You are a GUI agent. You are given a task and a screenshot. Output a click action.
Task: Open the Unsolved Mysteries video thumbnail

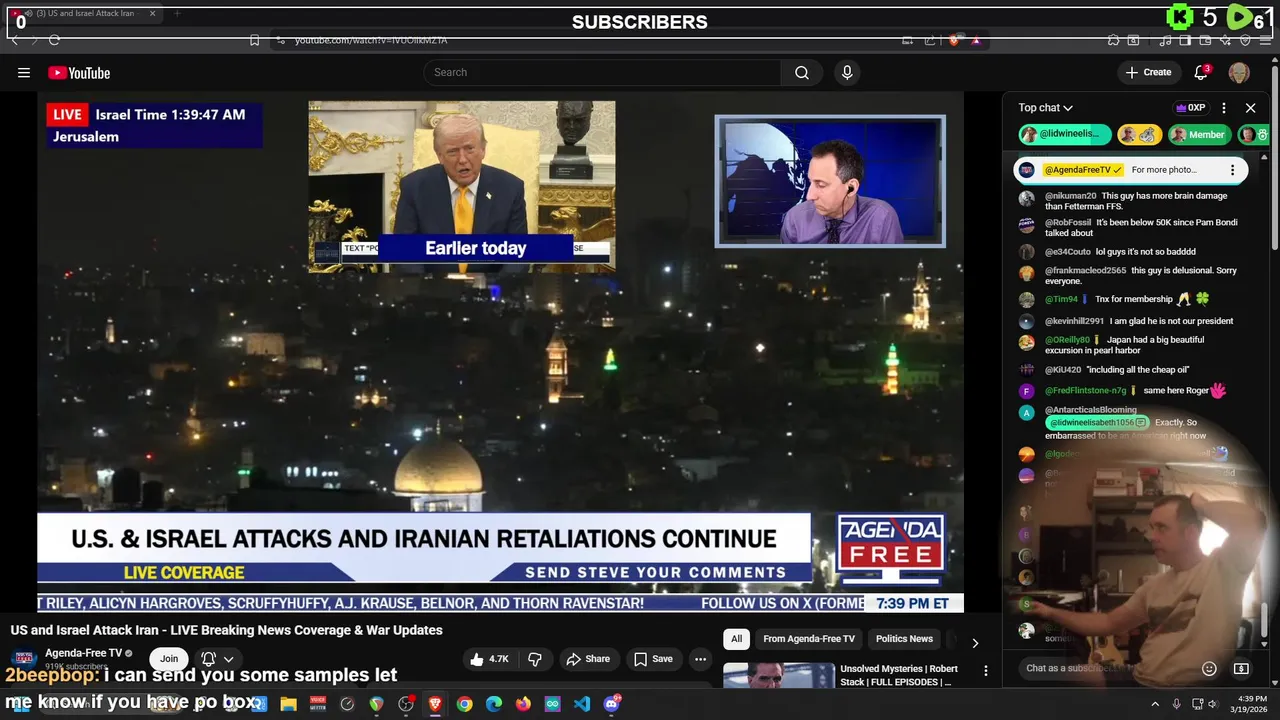coord(779,675)
